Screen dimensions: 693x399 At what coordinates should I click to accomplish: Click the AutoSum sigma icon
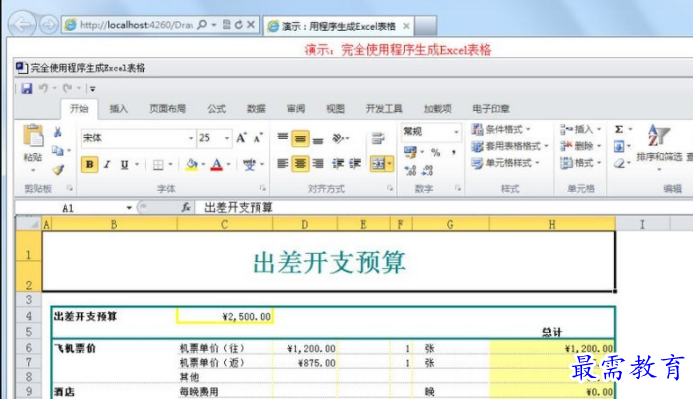click(619, 129)
